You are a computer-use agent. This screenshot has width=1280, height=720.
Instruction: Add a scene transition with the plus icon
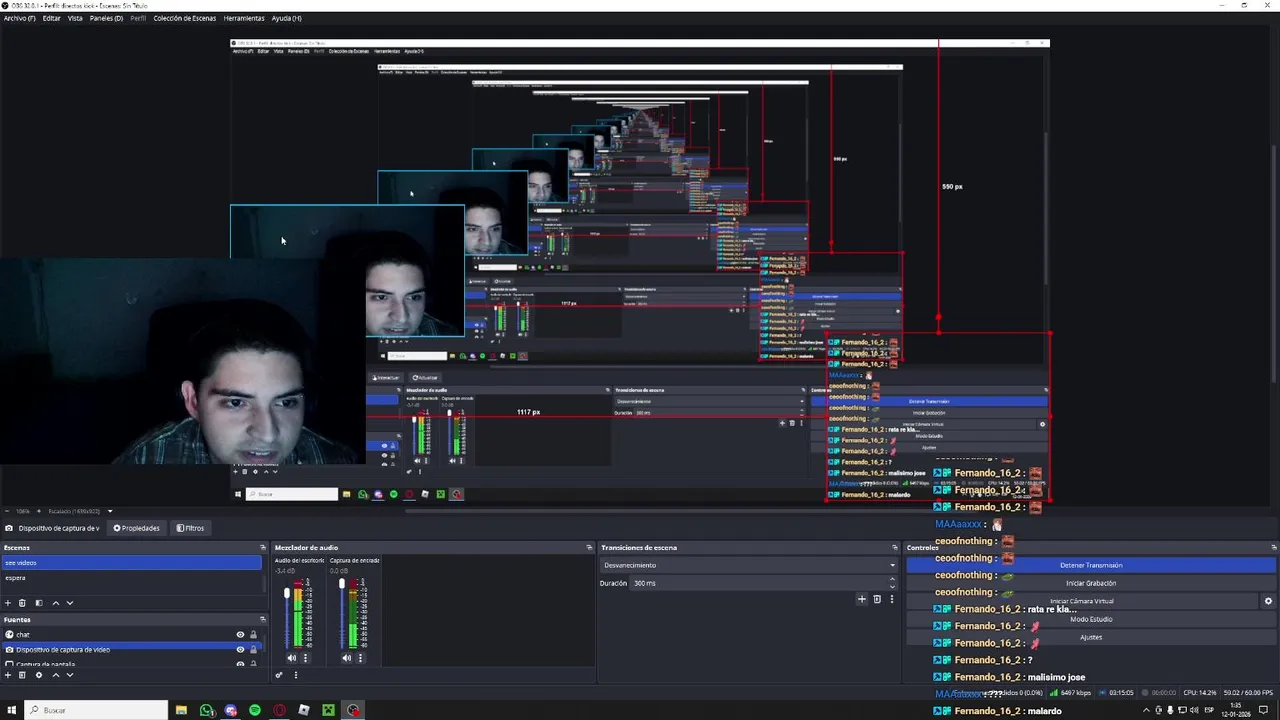(862, 599)
